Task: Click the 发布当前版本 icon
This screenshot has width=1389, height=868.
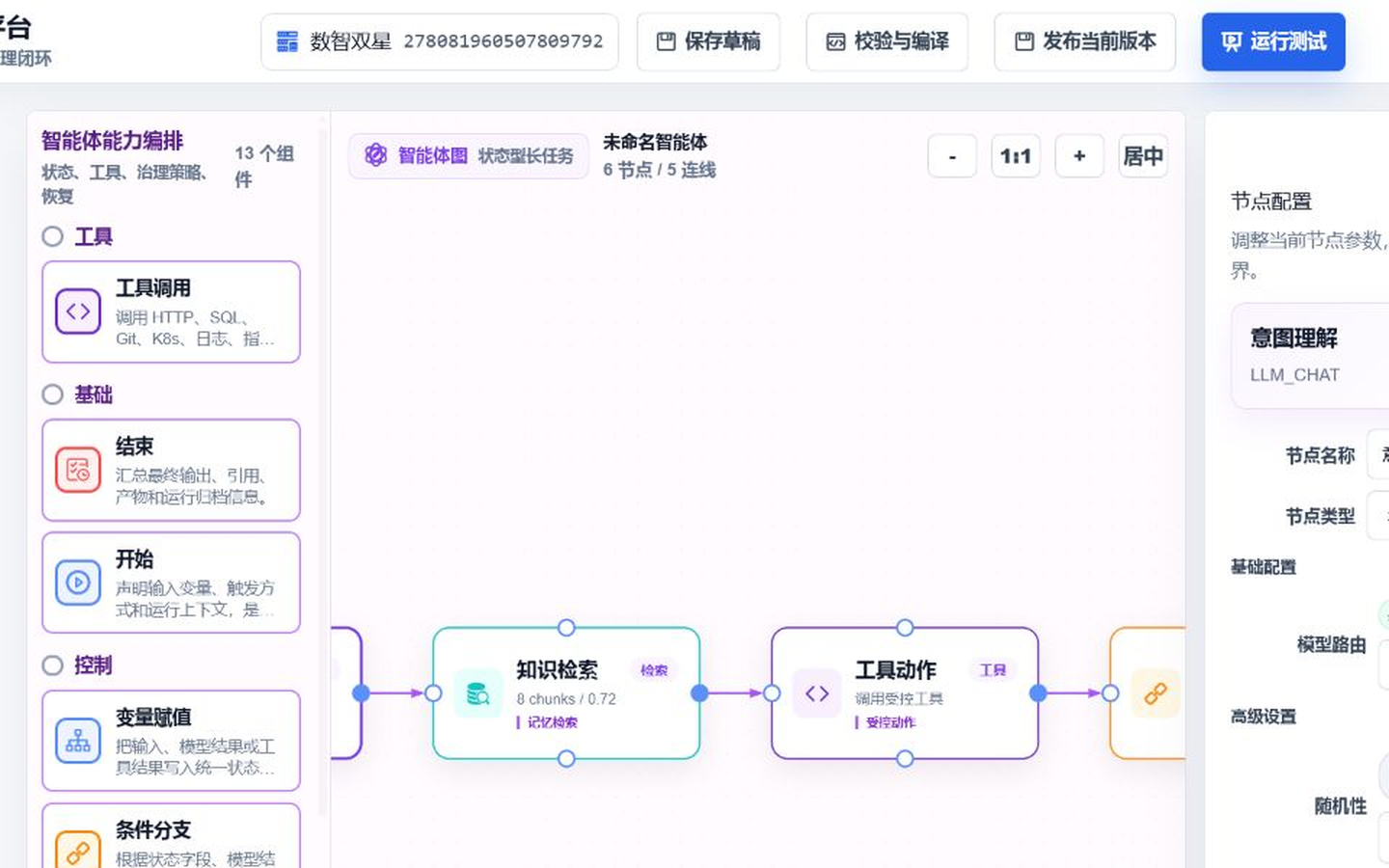Action: pos(1024,41)
